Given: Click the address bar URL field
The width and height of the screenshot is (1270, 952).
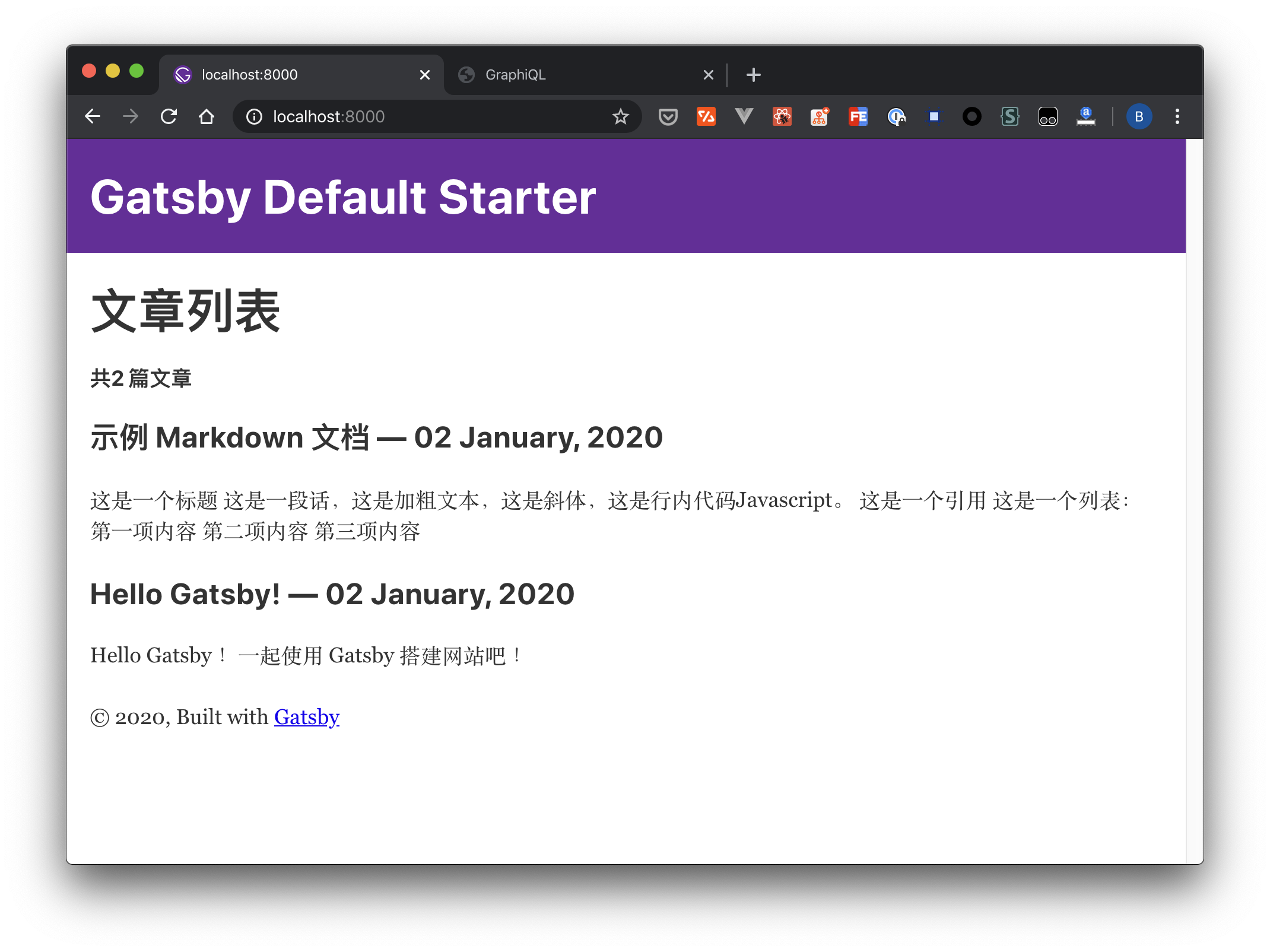Looking at the screenshot, I should (x=436, y=116).
